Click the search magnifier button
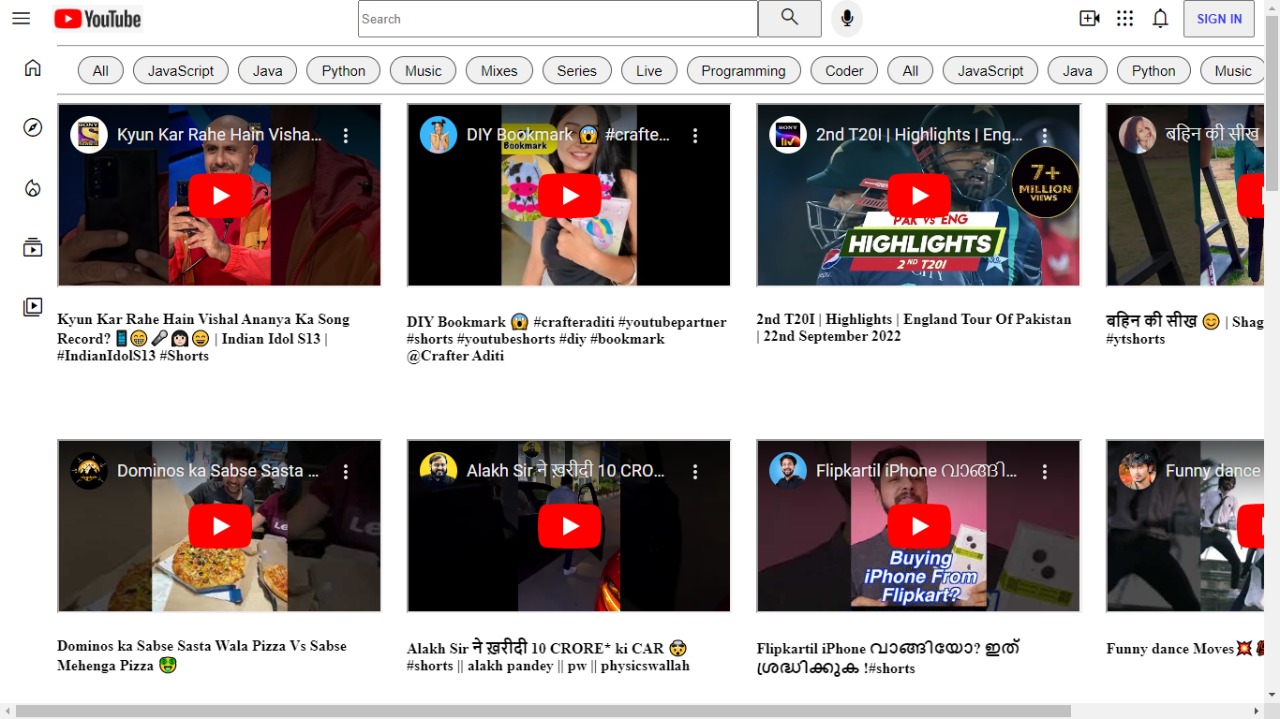Screen dimensions: 1280x719 [x=789, y=18]
